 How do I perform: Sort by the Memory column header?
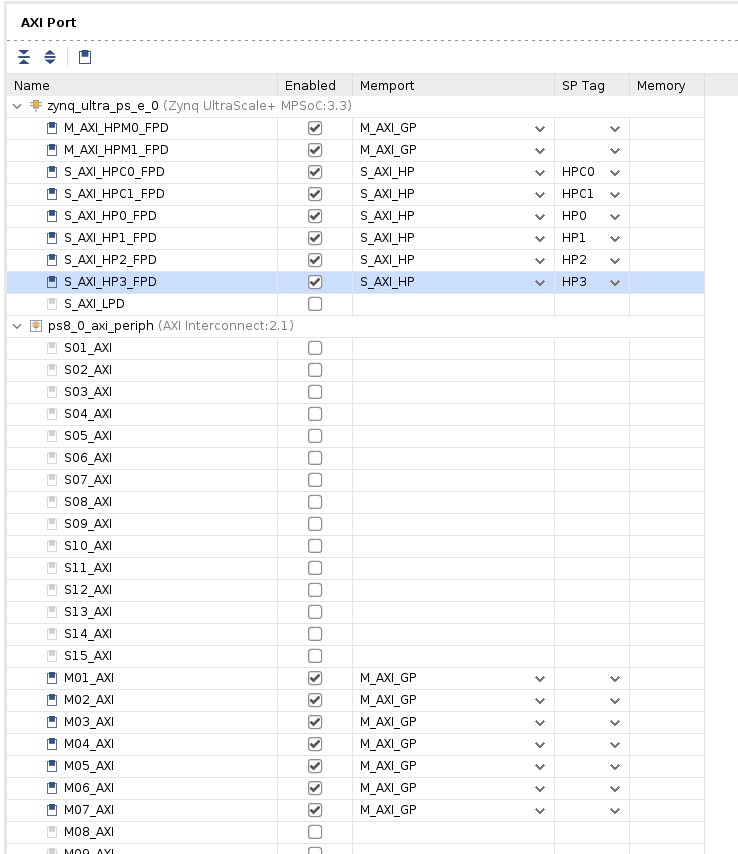(667, 86)
